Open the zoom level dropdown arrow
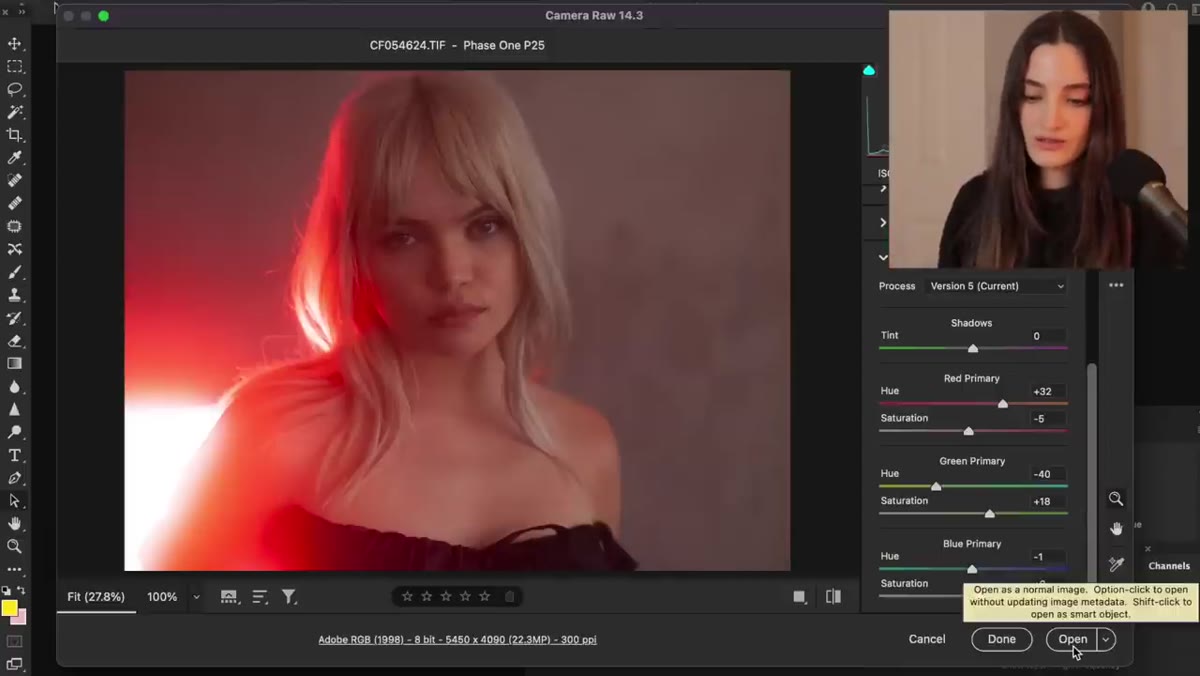This screenshot has width=1200, height=676. click(196, 597)
